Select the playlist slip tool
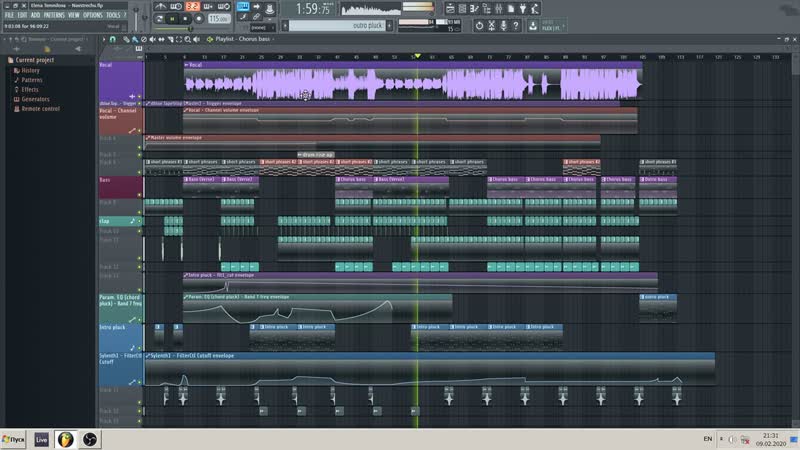 pos(161,39)
